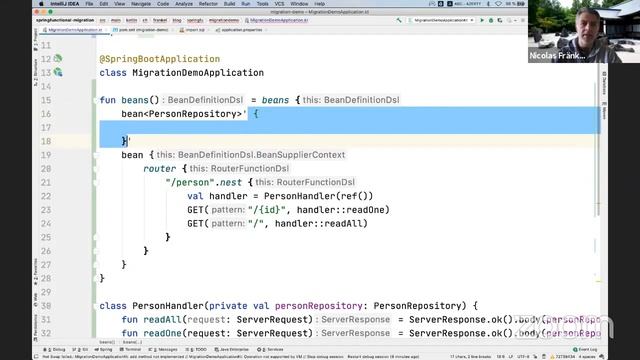Click the cursor position 18:6 in status bar
This screenshot has width=640, height=360.
coord(500,357)
